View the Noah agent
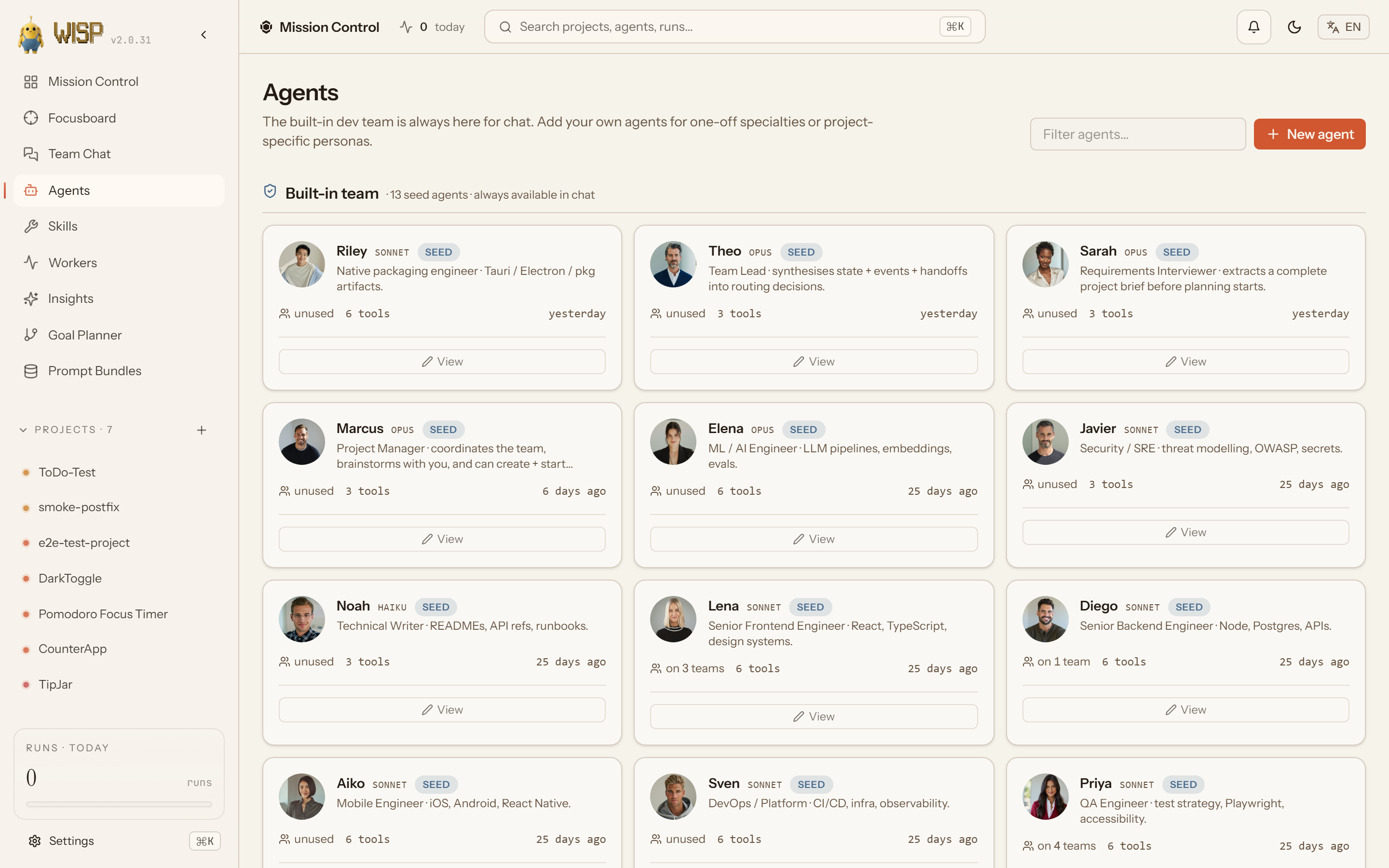 click(x=442, y=709)
